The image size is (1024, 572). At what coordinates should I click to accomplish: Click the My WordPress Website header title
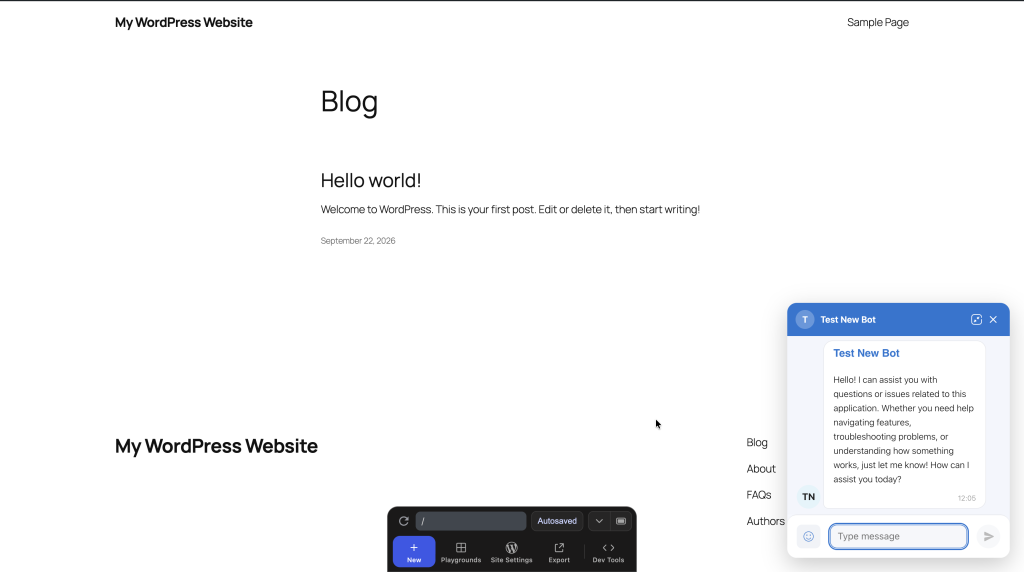[184, 22]
